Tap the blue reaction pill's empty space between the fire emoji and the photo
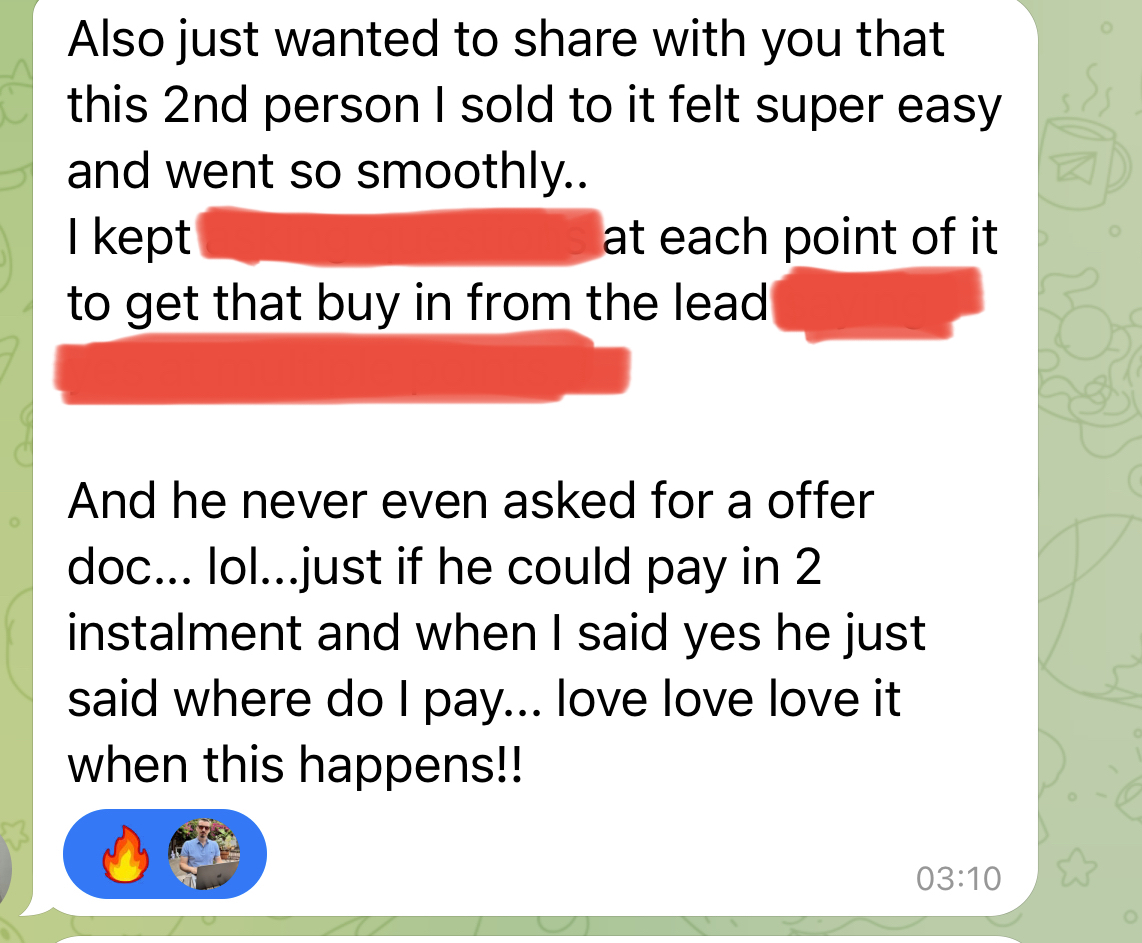Image resolution: width=1142 pixels, height=943 pixels. pyautogui.click(x=160, y=854)
